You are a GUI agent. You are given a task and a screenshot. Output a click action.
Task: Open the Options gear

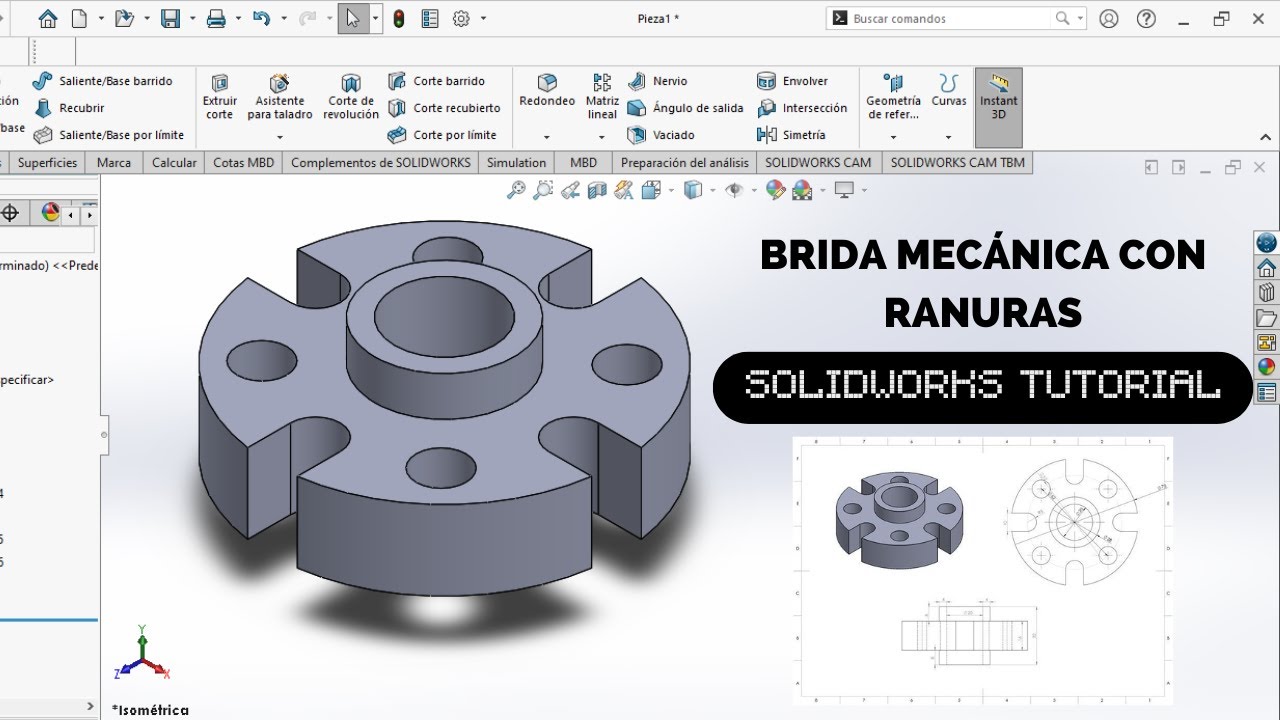click(461, 18)
